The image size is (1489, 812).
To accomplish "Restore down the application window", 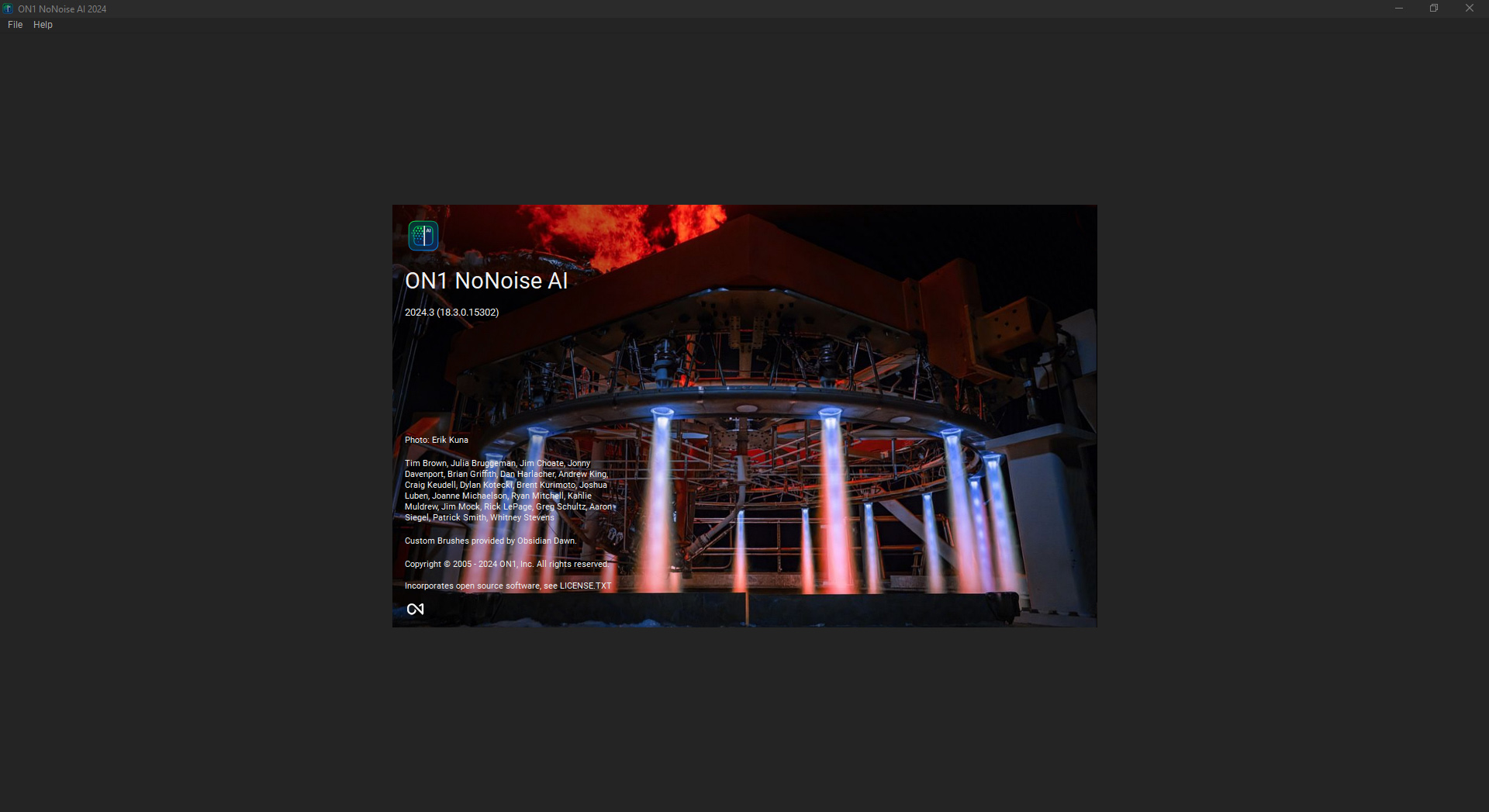I will tap(1434, 9).
